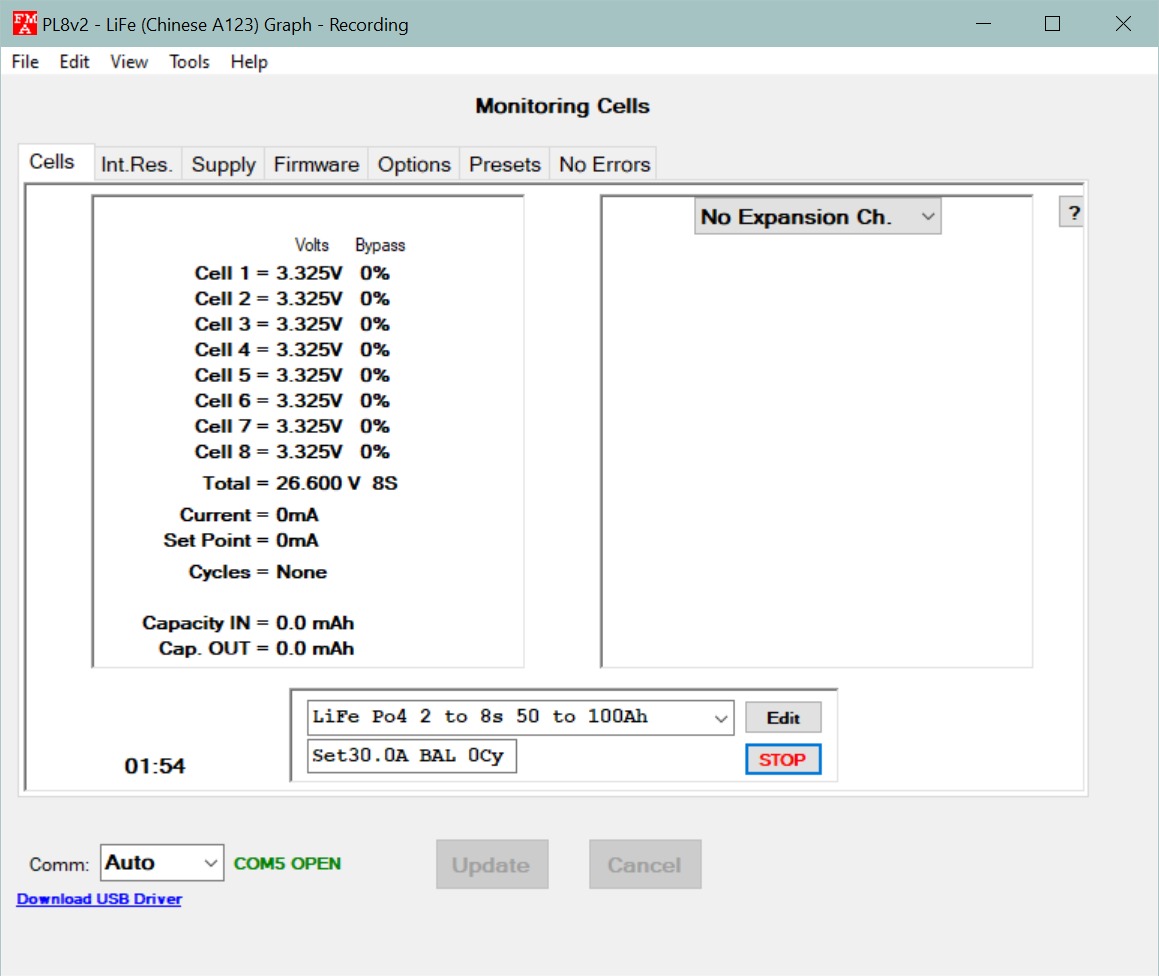Expand the LiFe Po4 preset dropdown
The width and height of the screenshot is (1159, 976).
[x=520, y=717]
